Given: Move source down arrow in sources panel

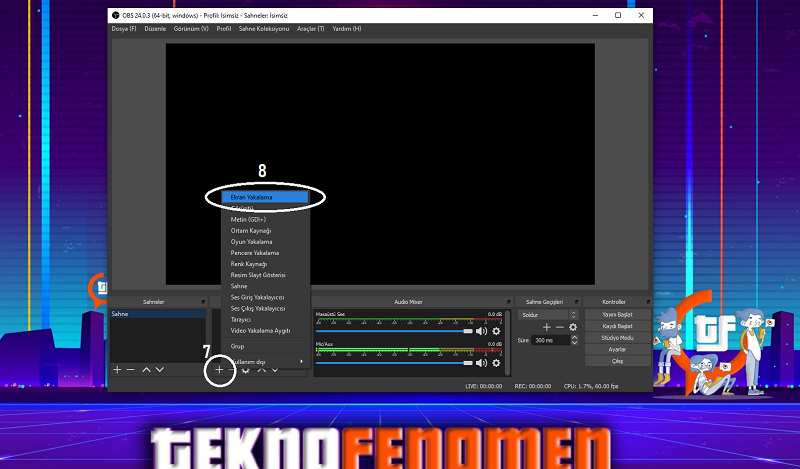Looking at the screenshot, I should 275,370.
